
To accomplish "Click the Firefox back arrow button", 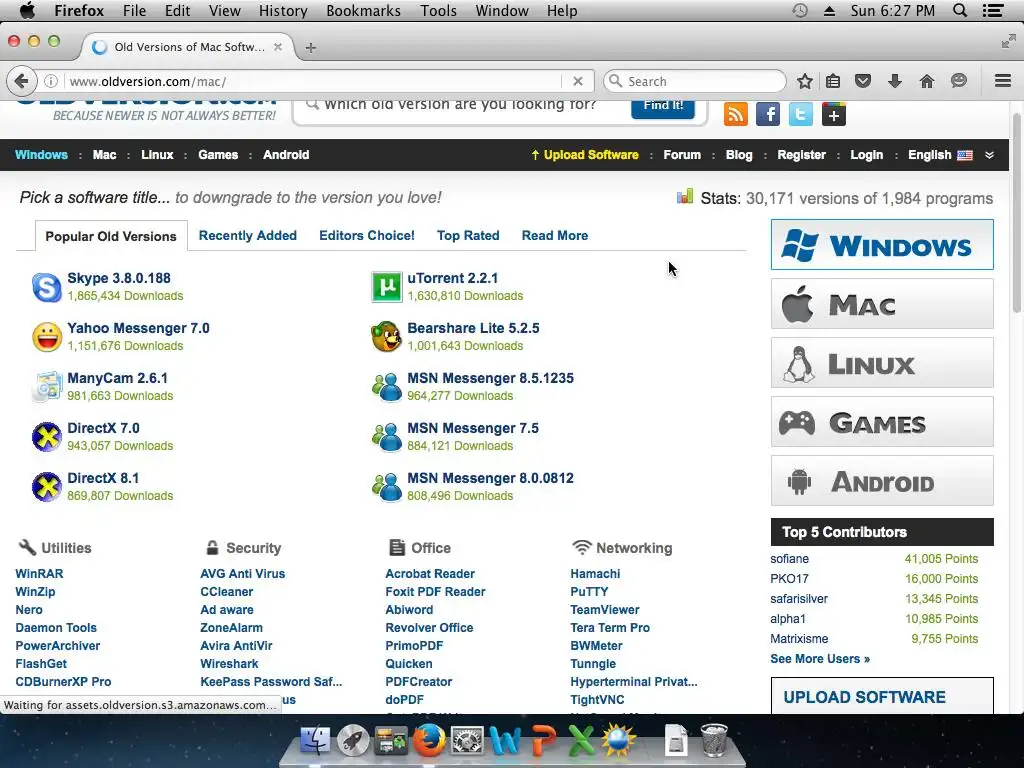I will tap(21, 81).
